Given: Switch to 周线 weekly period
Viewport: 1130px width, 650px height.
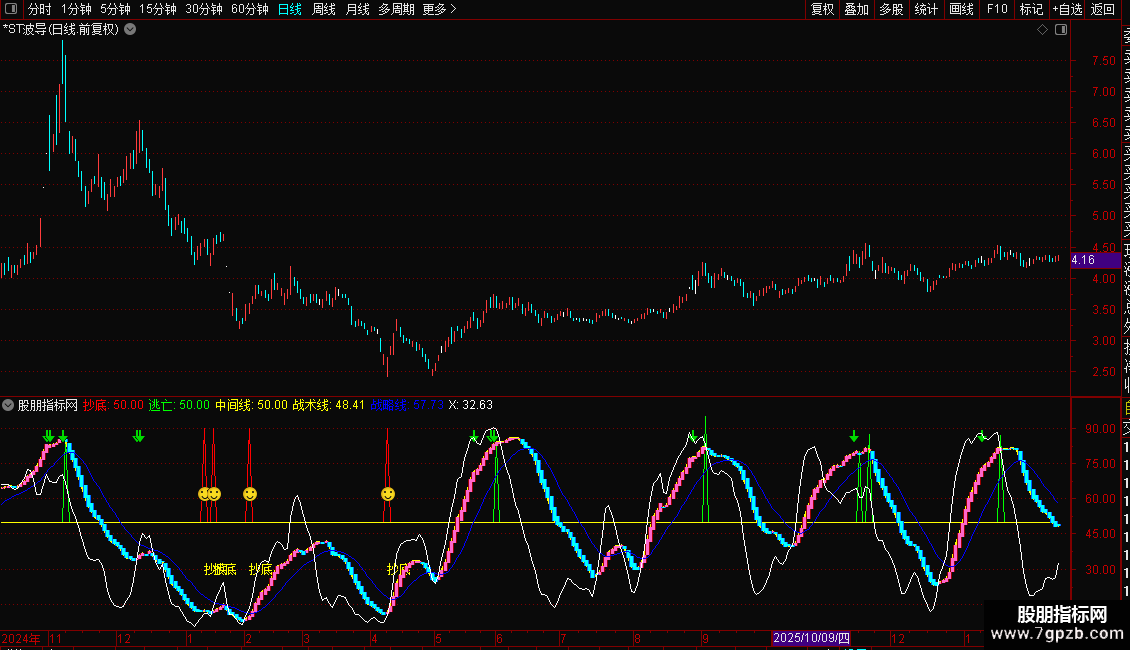Looking at the screenshot, I should click(324, 9).
